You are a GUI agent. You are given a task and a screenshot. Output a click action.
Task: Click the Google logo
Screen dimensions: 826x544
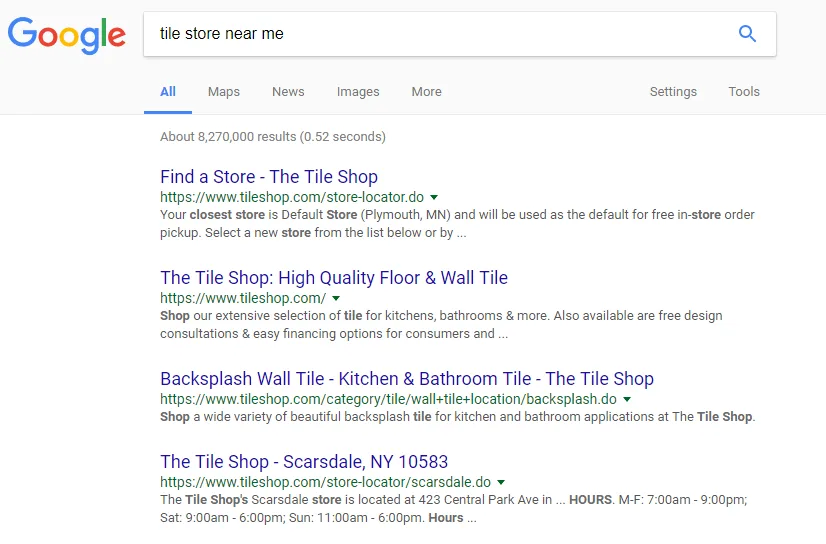(x=67, y=34)
